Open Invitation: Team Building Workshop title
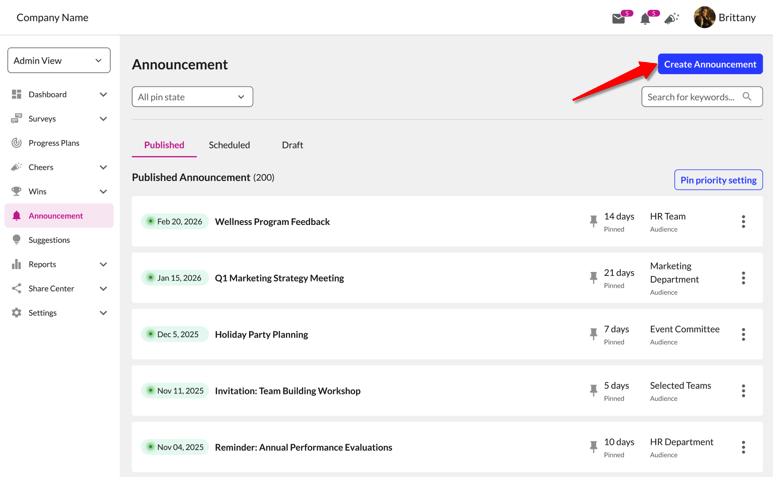 click(x=287, y=391)
